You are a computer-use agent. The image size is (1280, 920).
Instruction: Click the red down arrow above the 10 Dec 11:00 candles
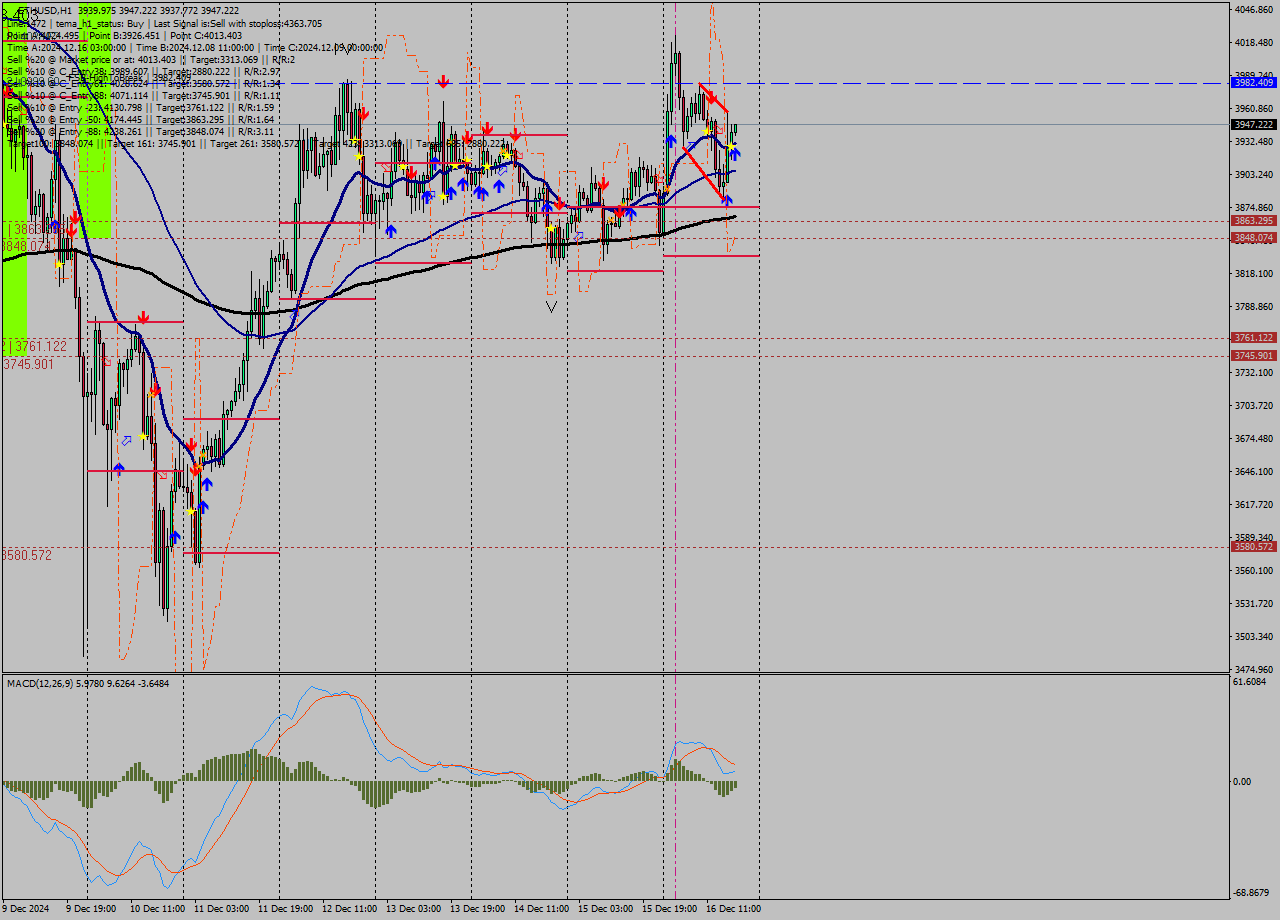(143, 318)
